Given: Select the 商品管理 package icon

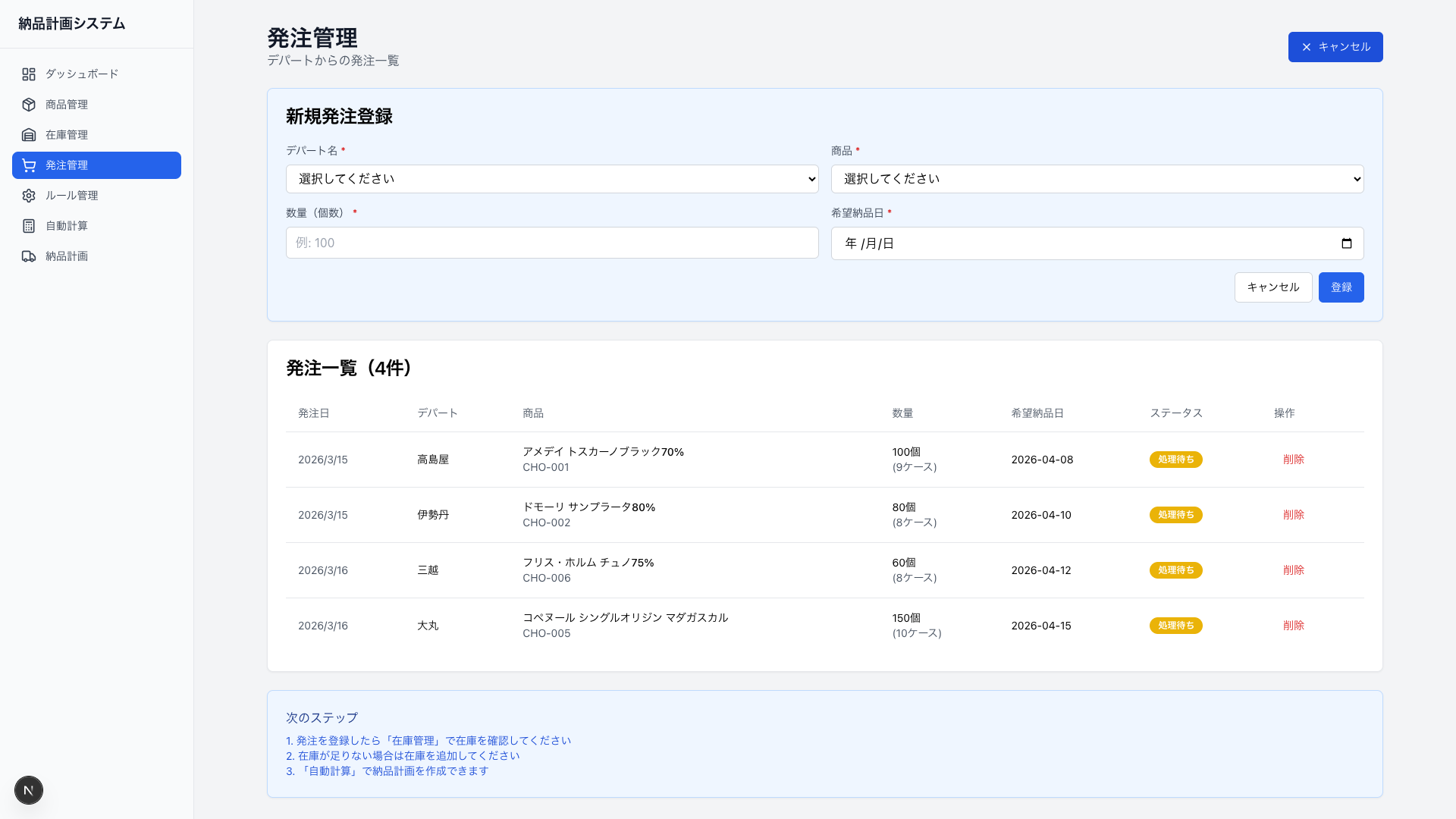Looking at the screenshot, I should 29,105.
